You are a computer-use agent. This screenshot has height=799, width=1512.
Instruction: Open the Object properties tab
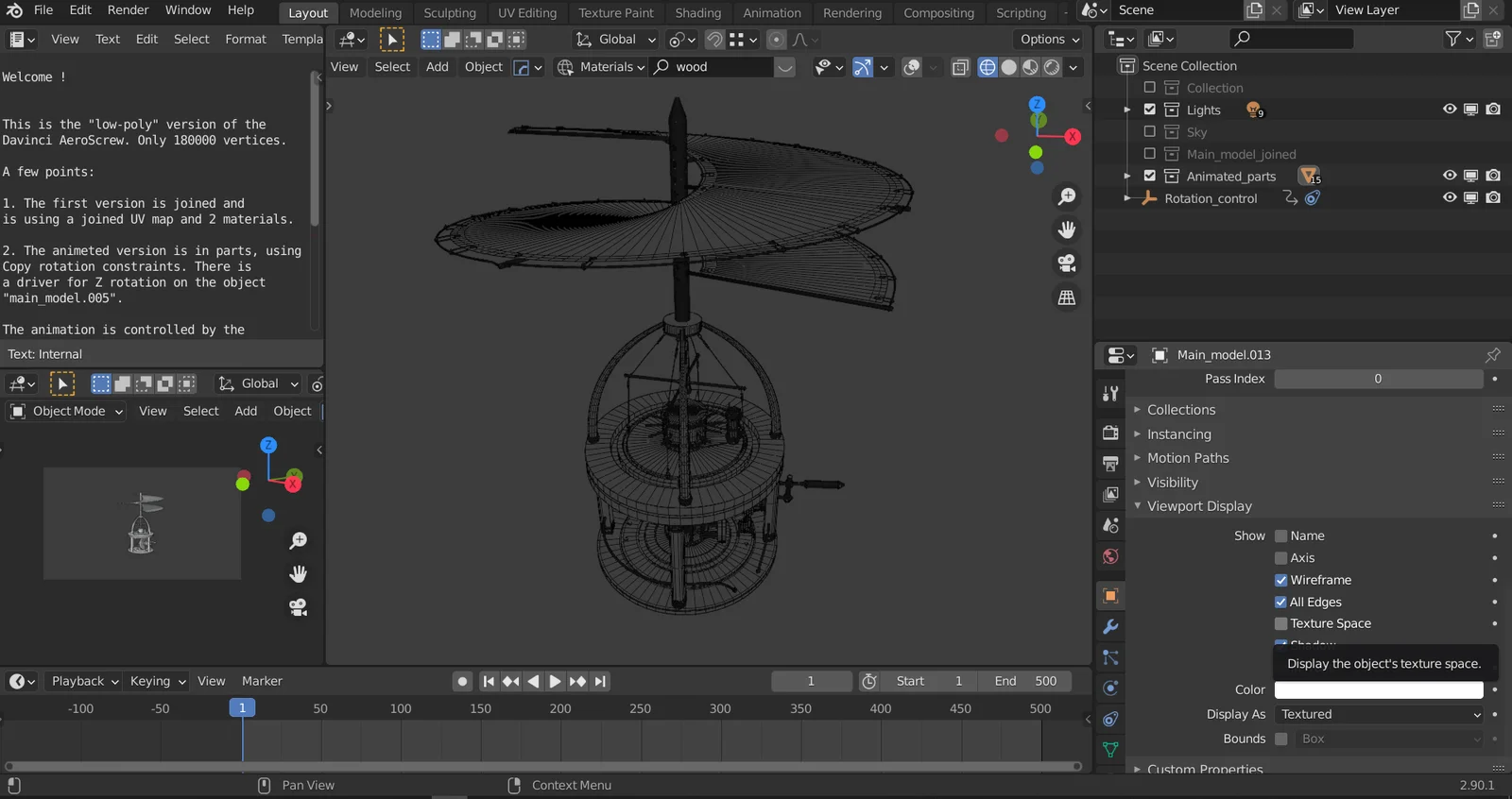[1110, 596]
